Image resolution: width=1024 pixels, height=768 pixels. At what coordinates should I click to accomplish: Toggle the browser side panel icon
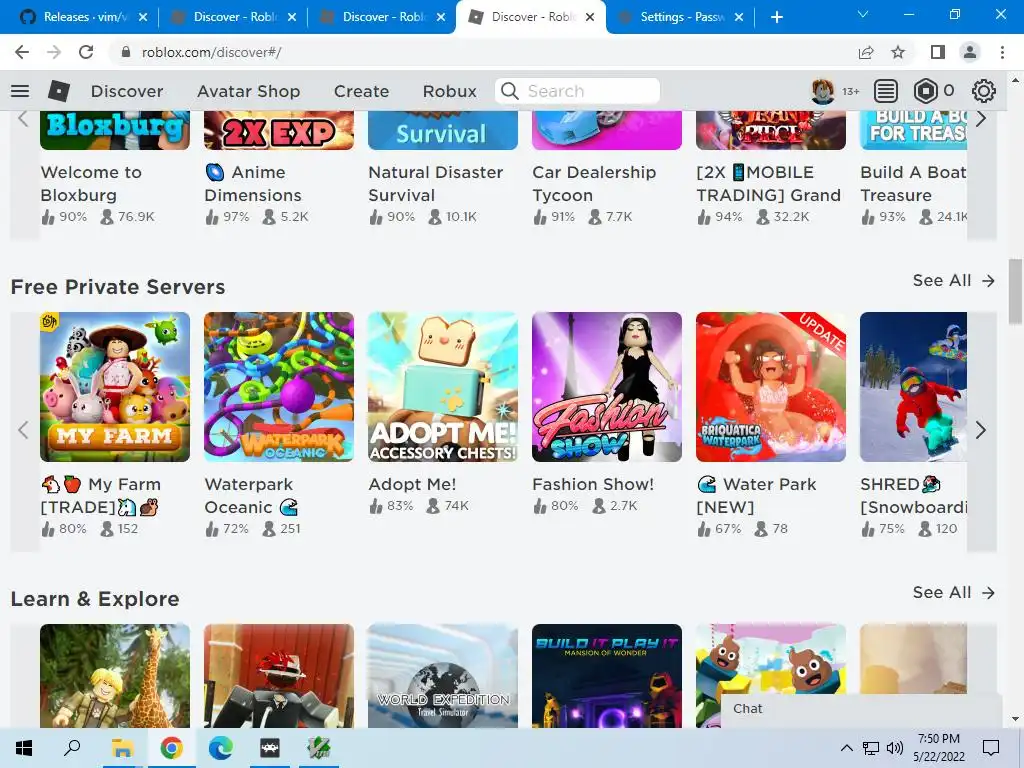point(938,52)
